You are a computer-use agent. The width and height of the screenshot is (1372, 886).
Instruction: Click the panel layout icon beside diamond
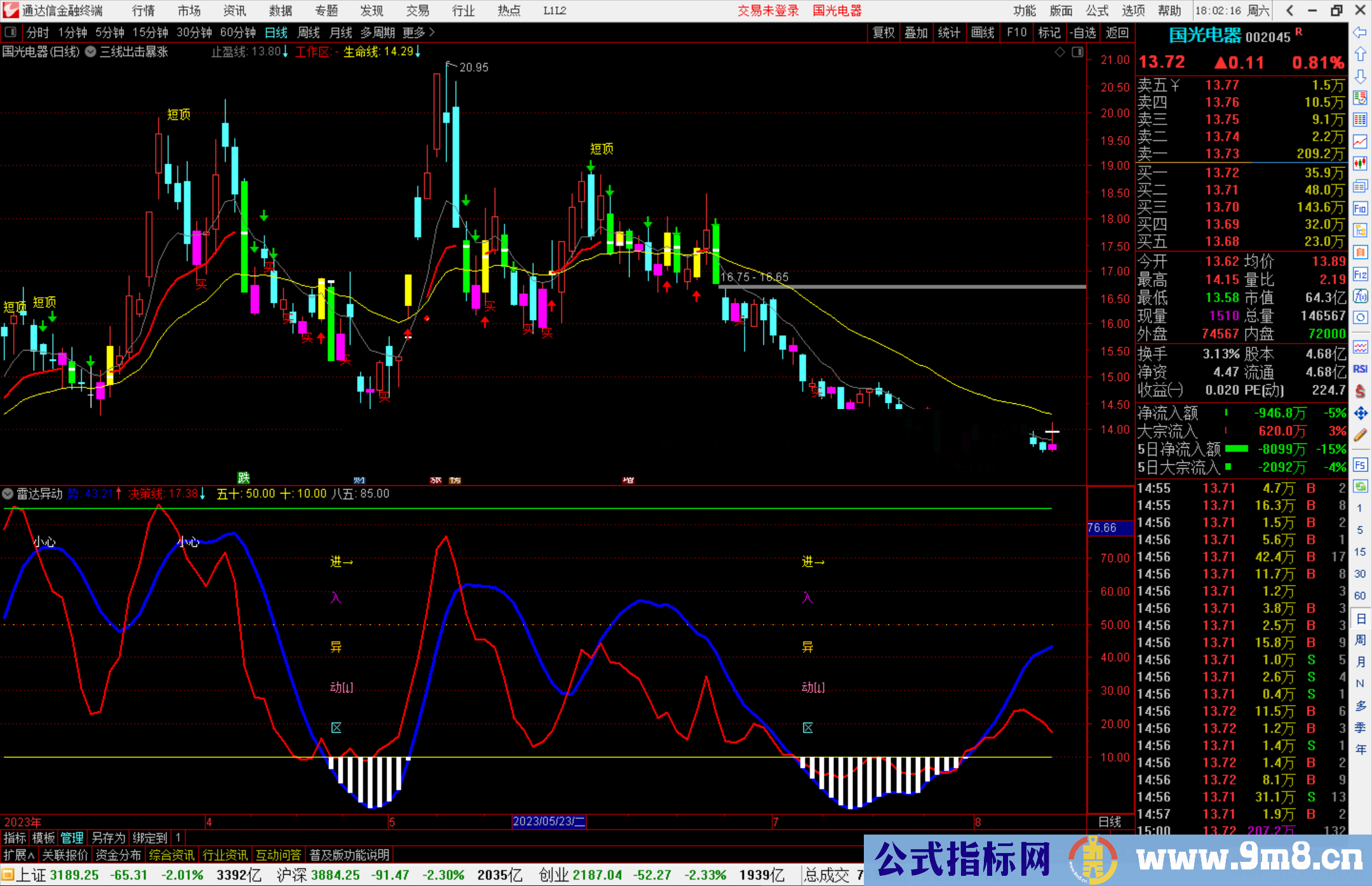coord(1077,52)
